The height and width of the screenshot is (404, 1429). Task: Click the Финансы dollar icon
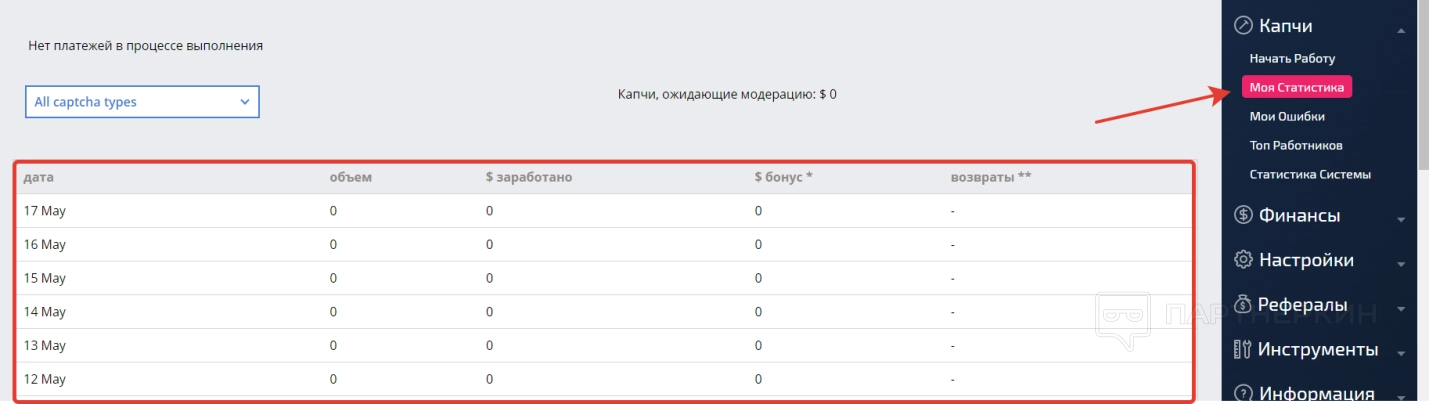(1243, 215)
